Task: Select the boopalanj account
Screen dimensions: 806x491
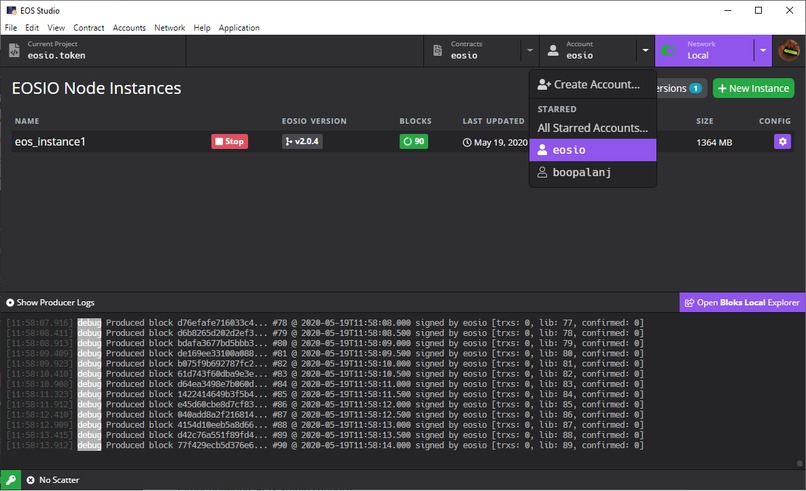Action: coord(593,172)
